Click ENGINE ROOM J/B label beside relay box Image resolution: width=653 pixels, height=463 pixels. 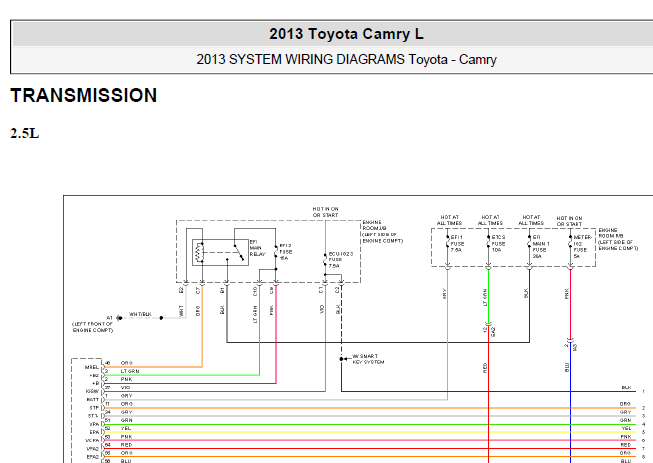pyautogui.click(x=383, y=232)
